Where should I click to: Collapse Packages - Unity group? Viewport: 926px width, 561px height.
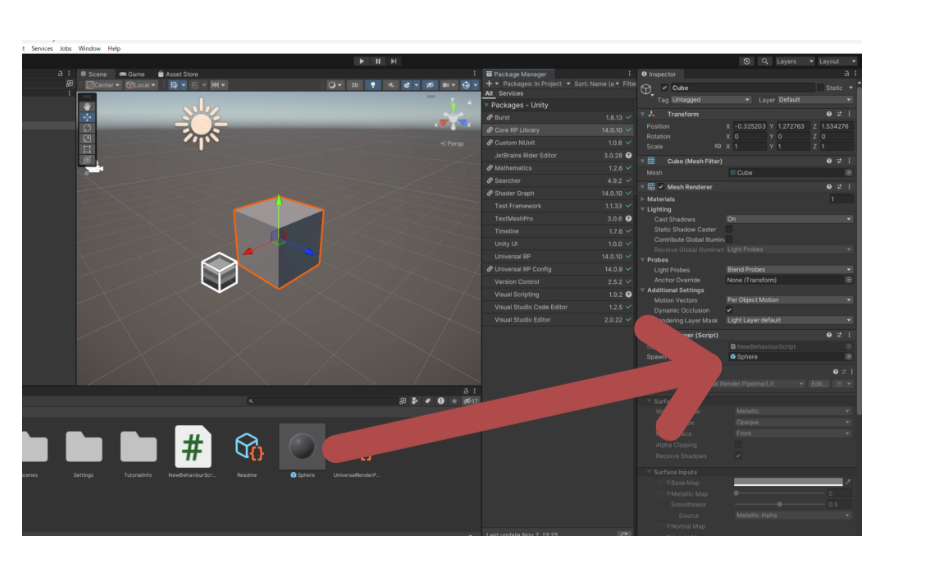487,105
